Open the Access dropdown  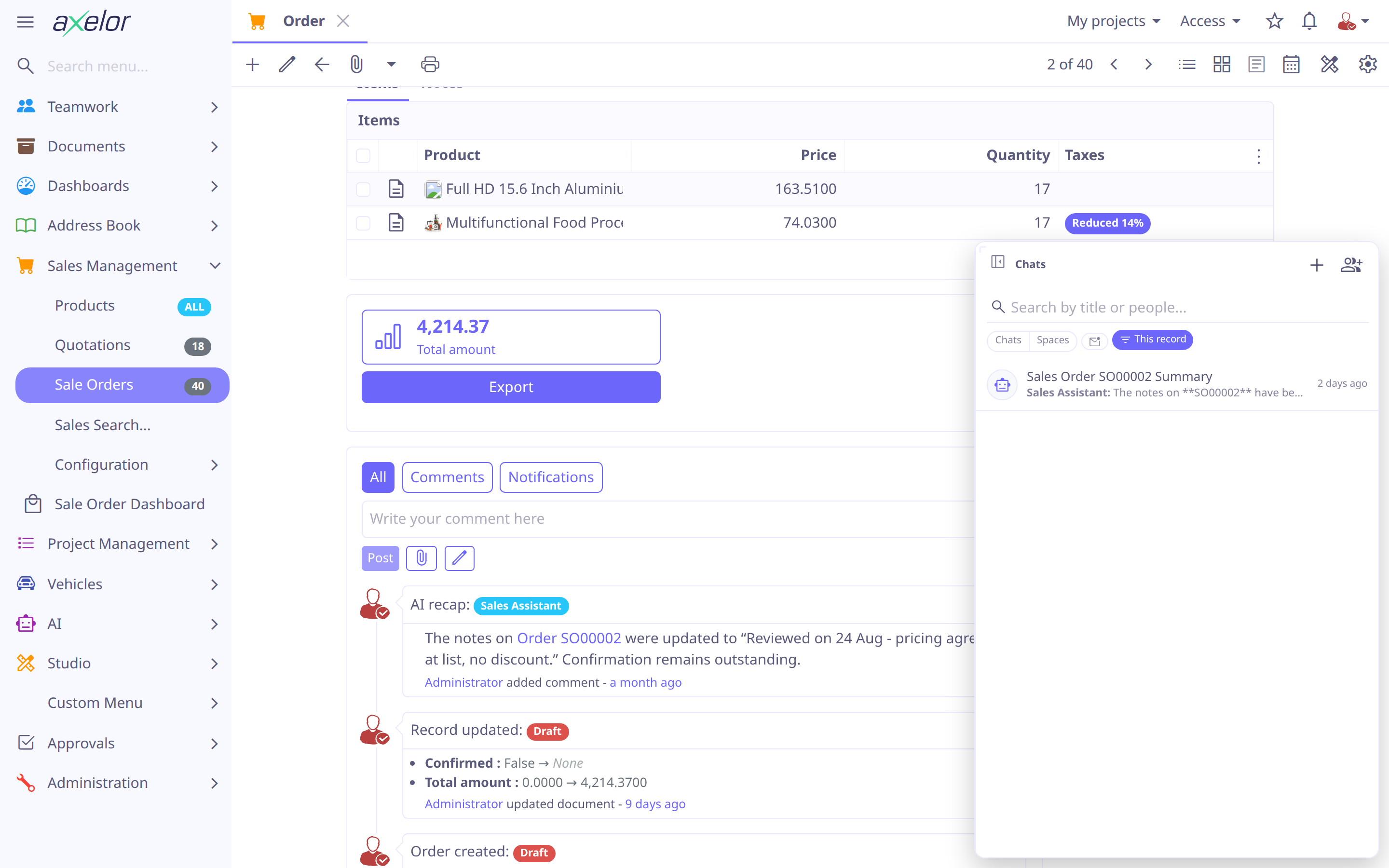click(1210, 21)
